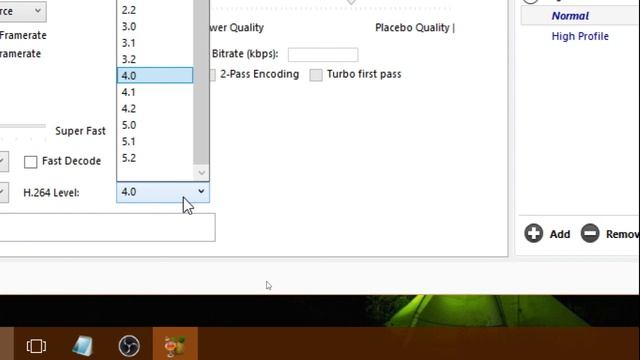Open OBS Studio from the taskbar

pyautogui.click(x=129, y=346)
